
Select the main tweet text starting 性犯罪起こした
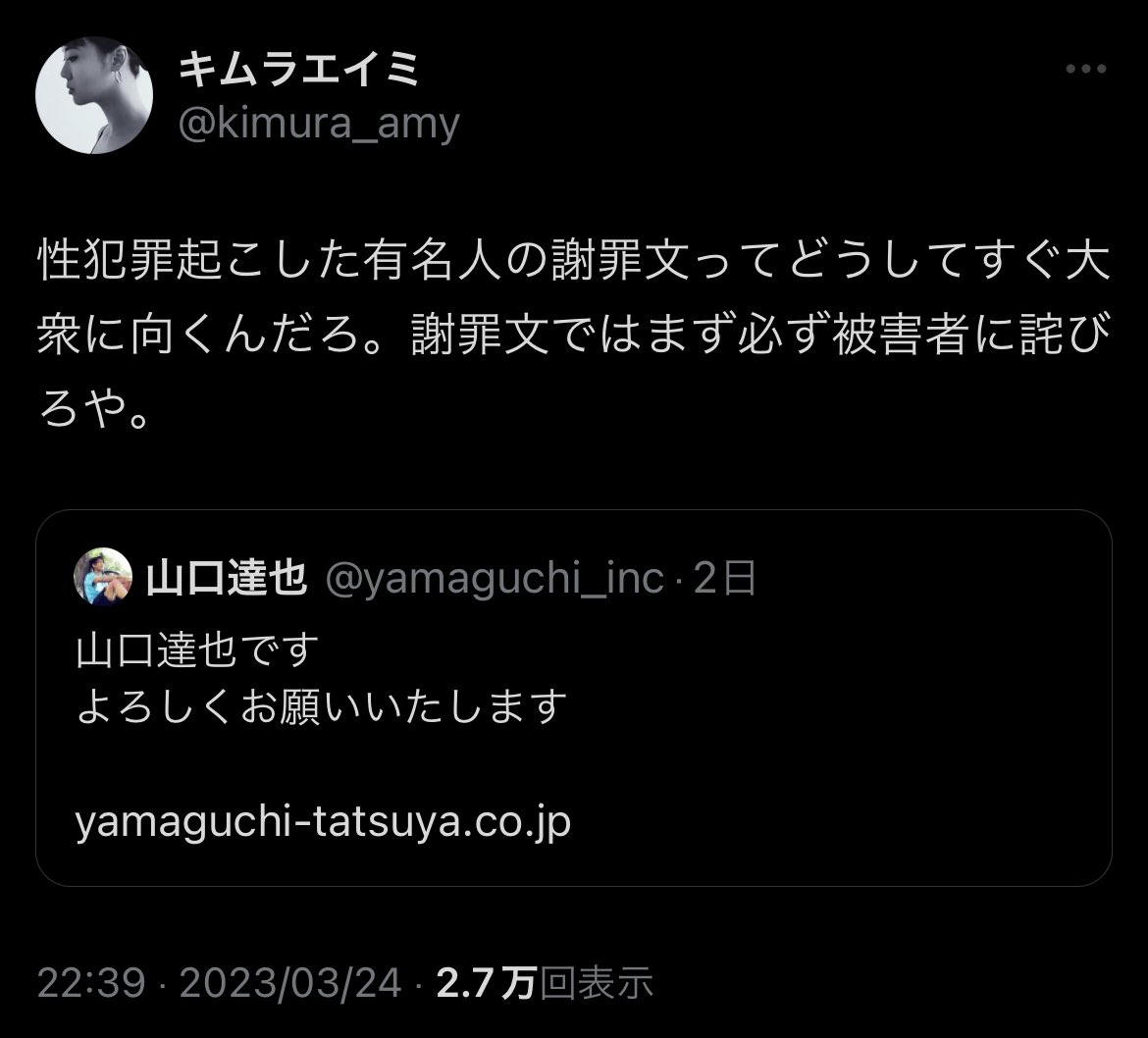point(574,335)
